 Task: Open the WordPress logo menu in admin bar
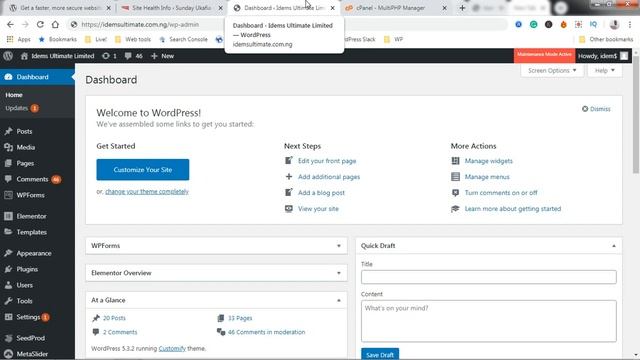[8, 56]
